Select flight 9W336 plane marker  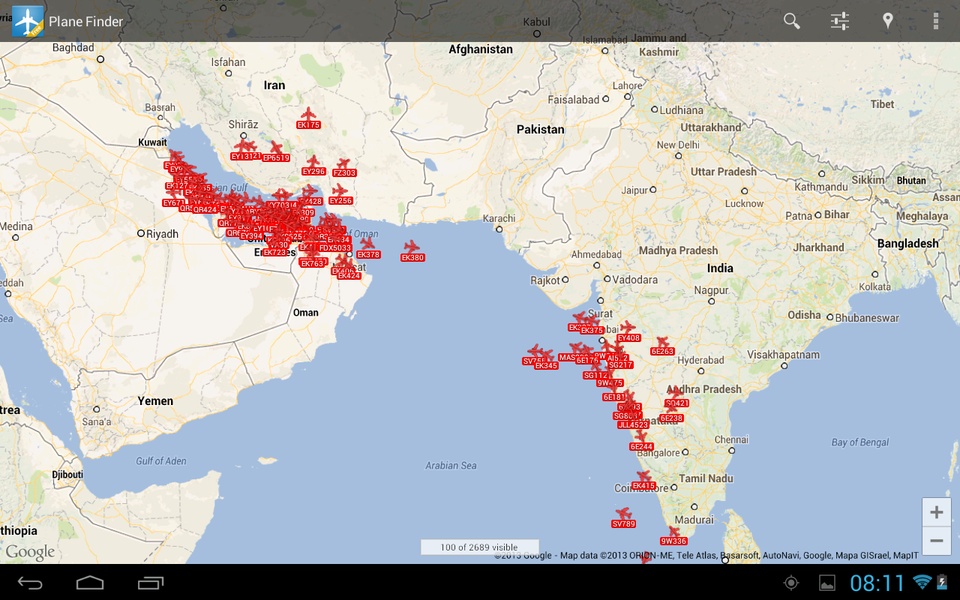click(x=673, y=531)
